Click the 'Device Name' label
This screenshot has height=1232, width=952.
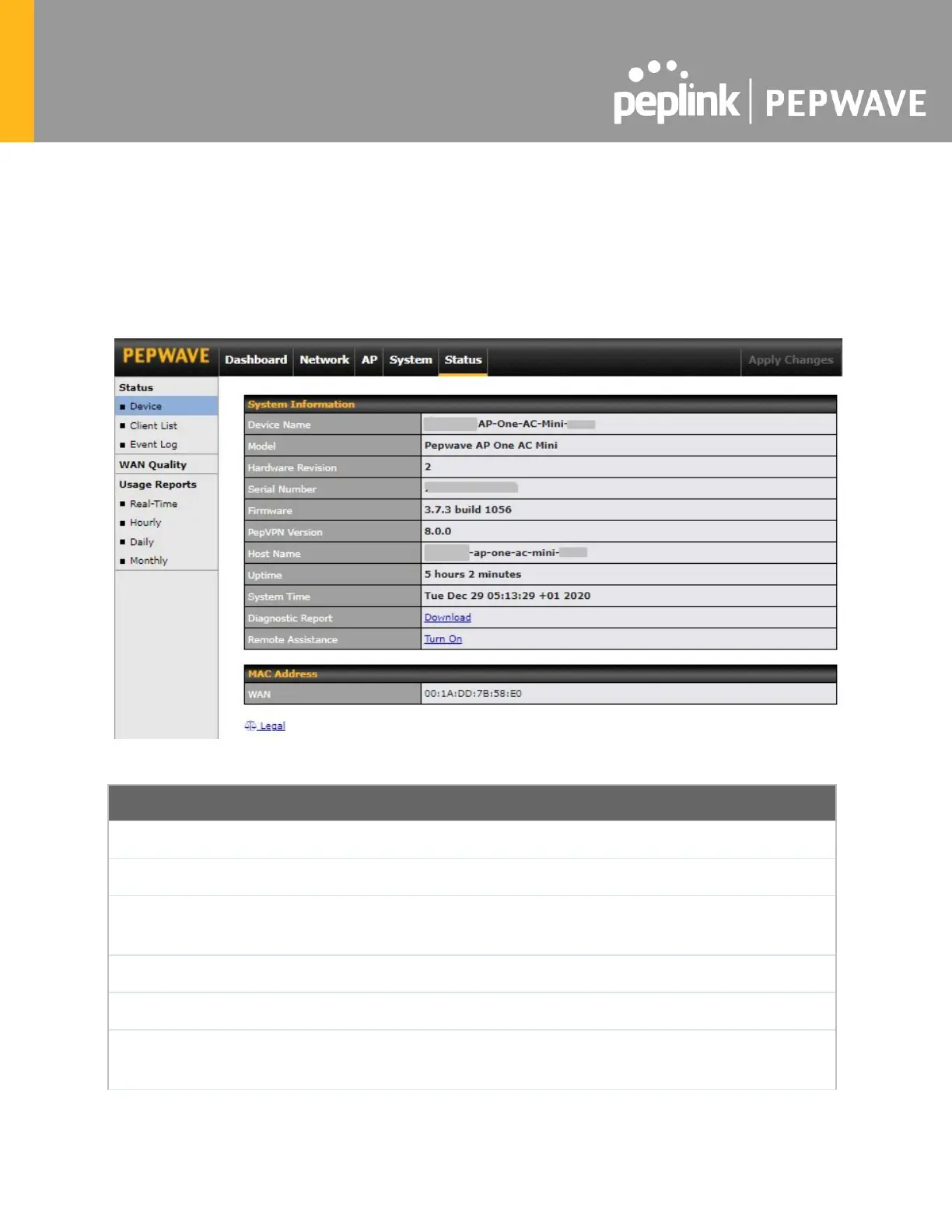[x=278, y=425]
